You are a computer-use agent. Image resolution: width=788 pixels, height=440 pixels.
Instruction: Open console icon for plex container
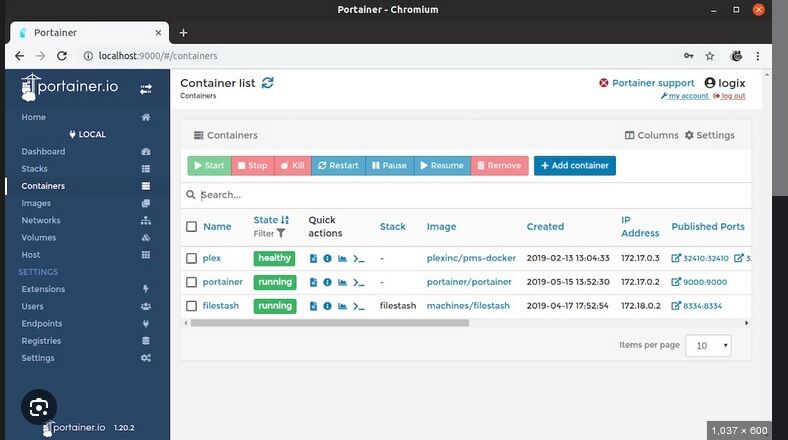358,258
